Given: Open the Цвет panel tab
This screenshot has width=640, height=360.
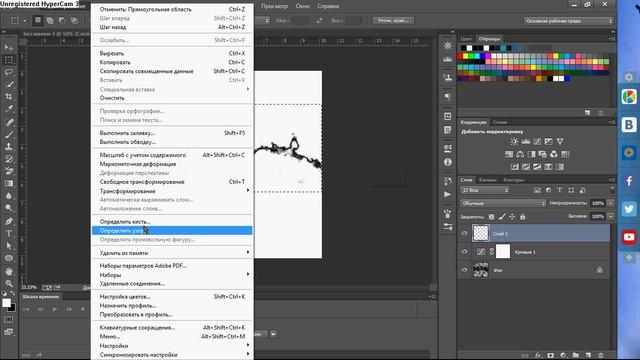Looking at the screenshot, I should (x=466, y=39).
